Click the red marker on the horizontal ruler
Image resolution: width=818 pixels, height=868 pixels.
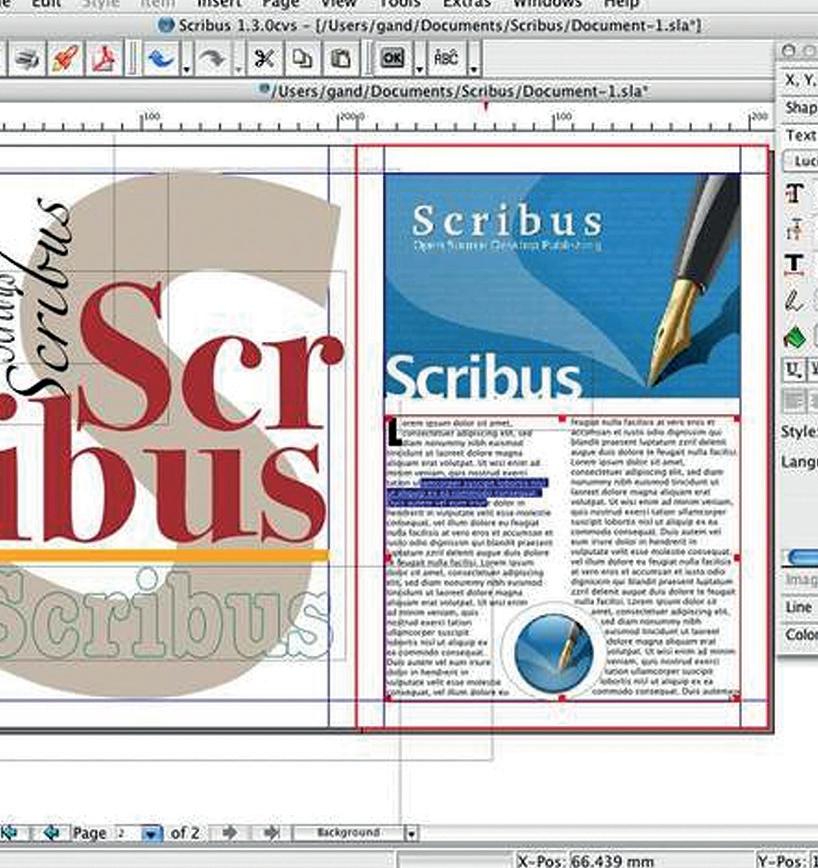click(486, 105)
